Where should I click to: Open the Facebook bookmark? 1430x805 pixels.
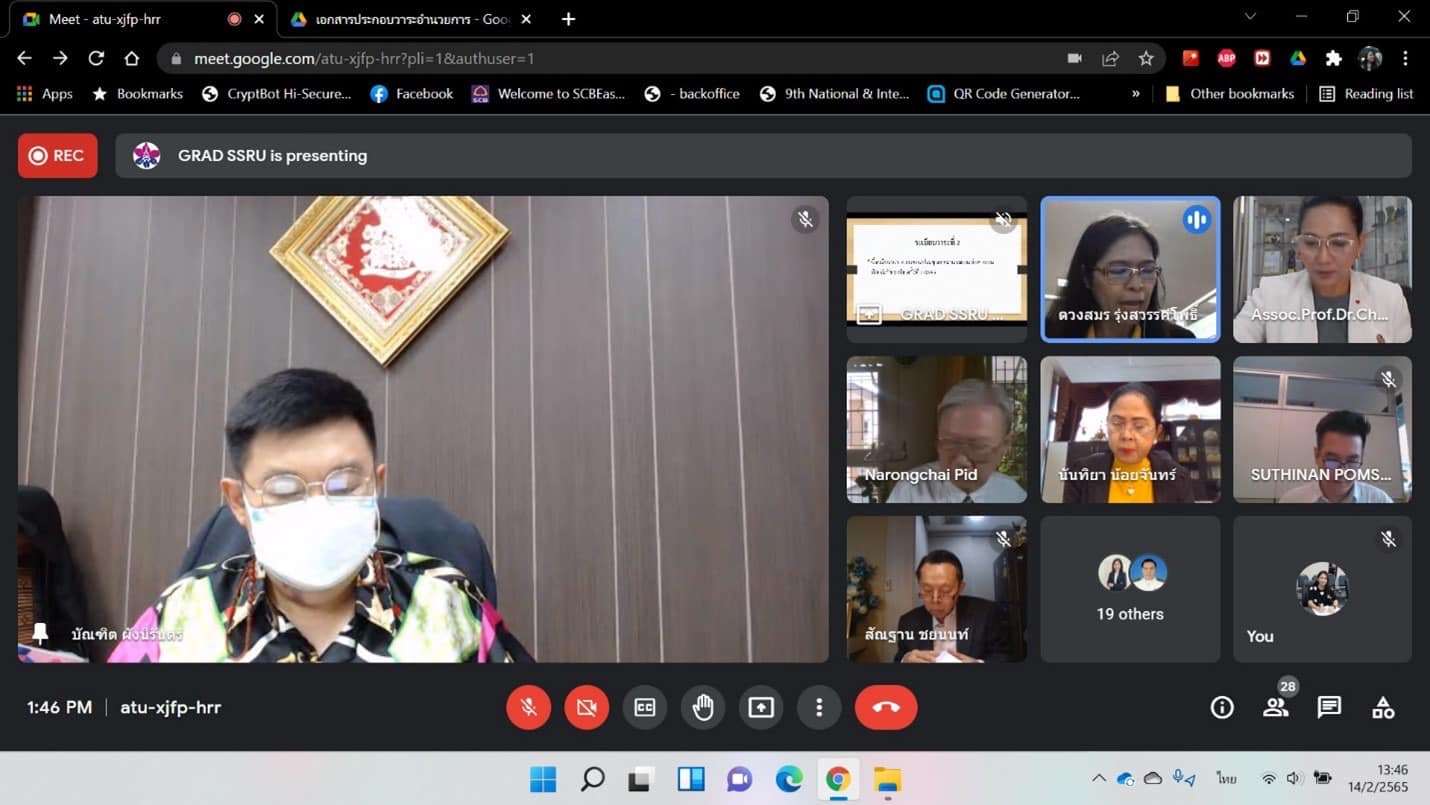412,93
